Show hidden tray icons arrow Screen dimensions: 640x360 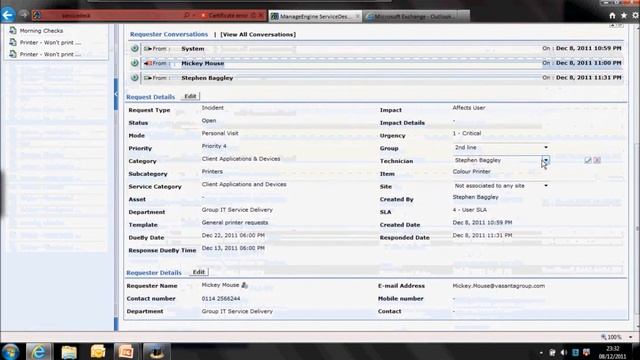541,353
